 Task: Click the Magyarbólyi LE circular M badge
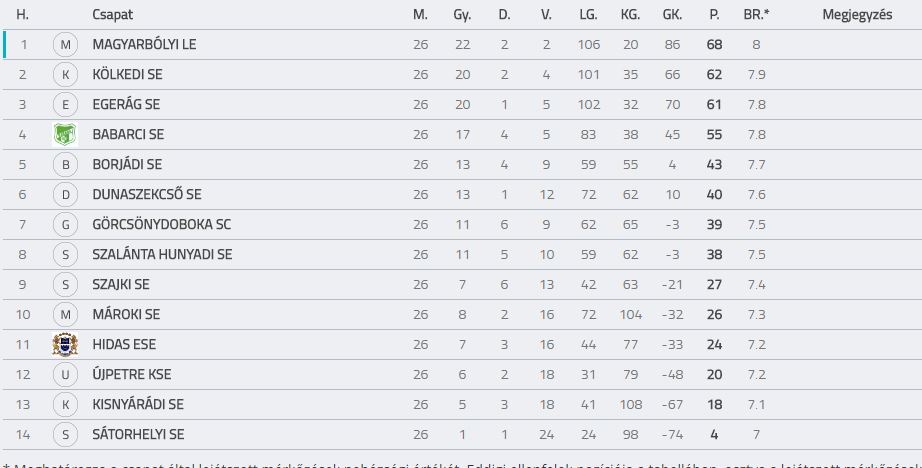point(65,45)
